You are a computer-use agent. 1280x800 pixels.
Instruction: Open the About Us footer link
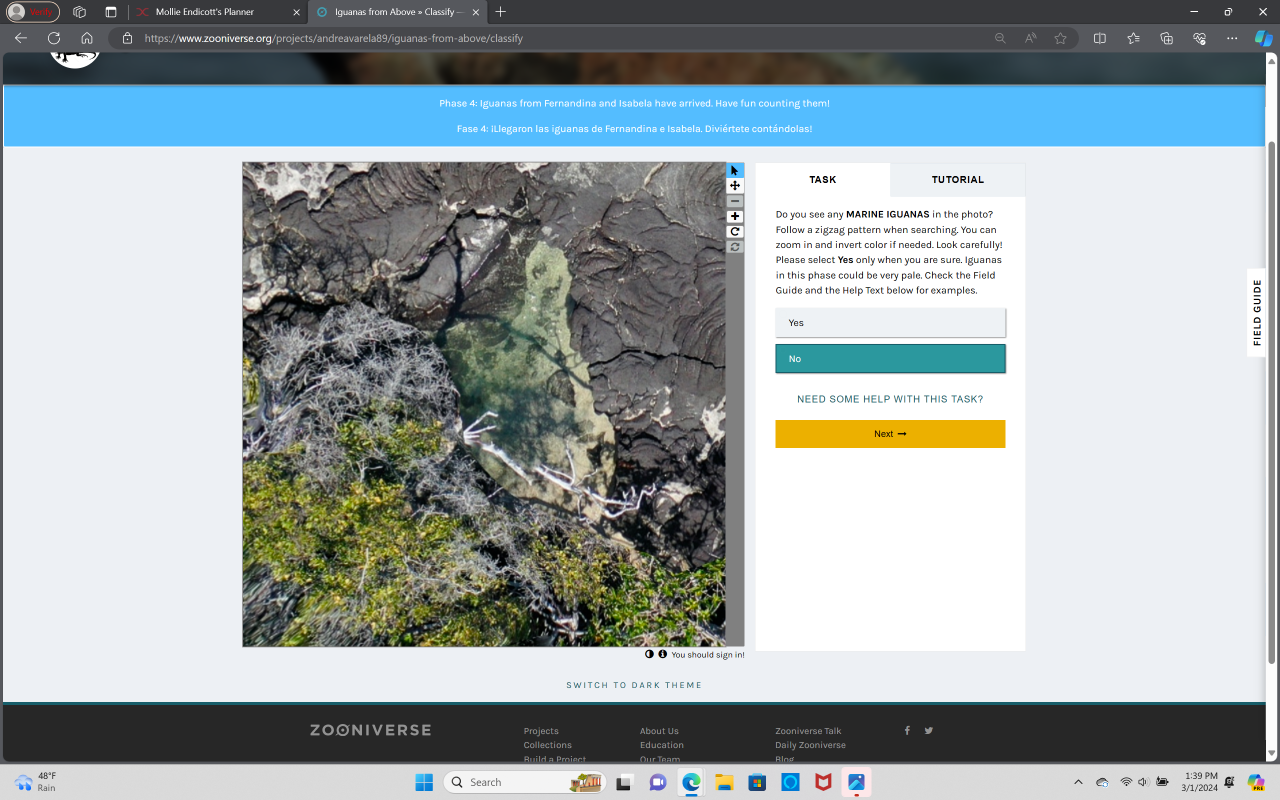click(x=659, y=731)
